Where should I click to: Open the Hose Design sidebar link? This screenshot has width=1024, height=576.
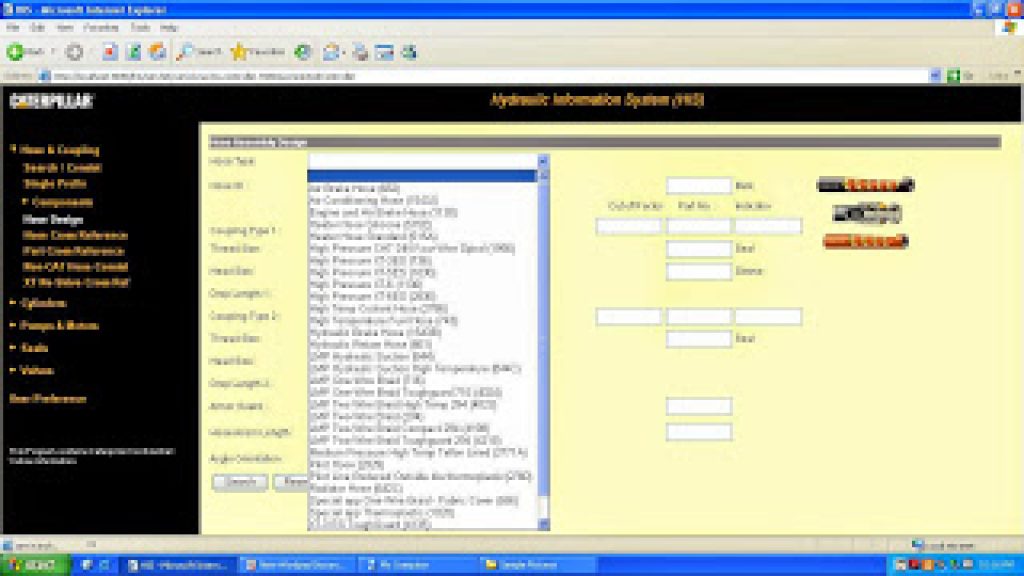53,219
